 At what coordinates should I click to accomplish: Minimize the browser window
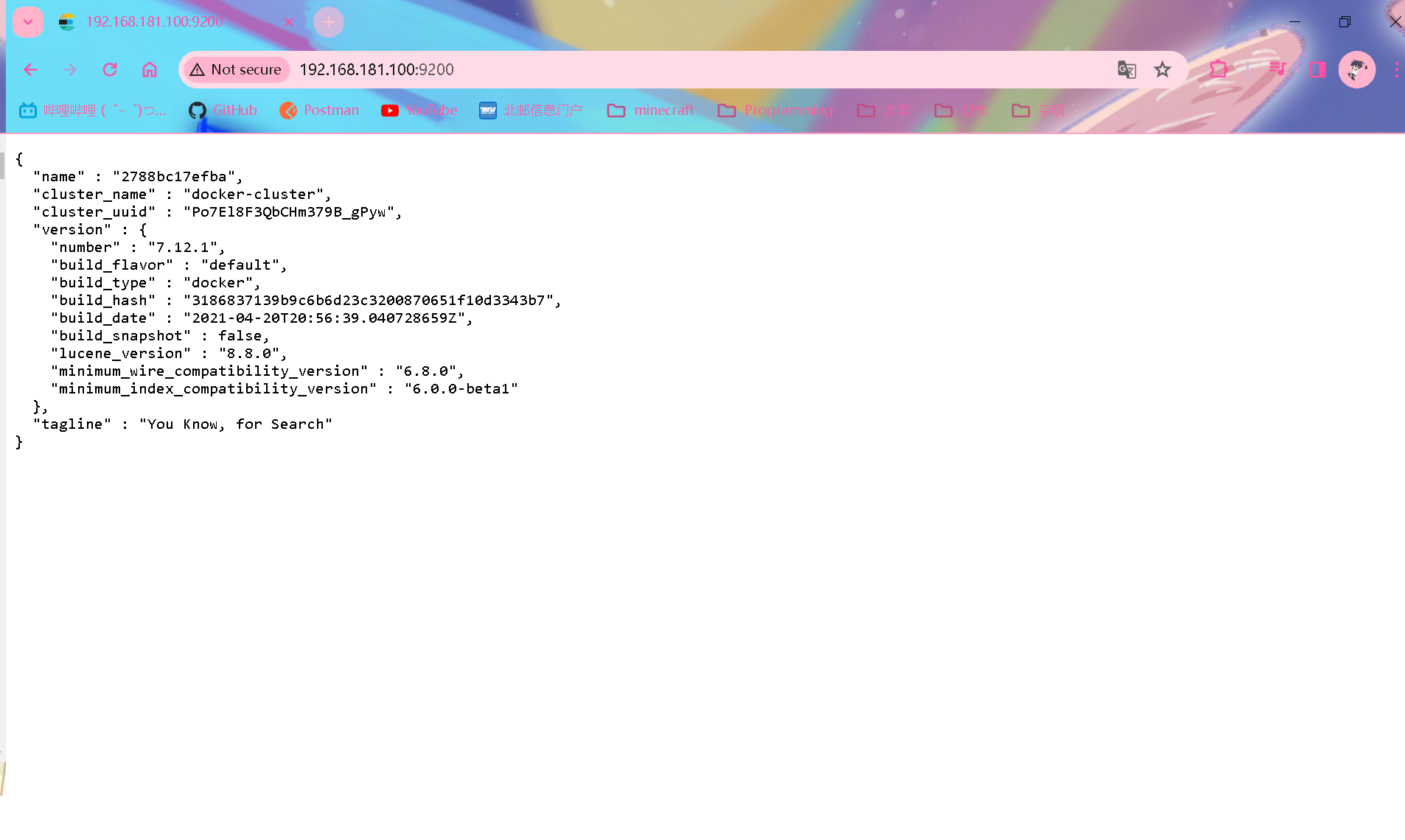(x=1294, y=22)
